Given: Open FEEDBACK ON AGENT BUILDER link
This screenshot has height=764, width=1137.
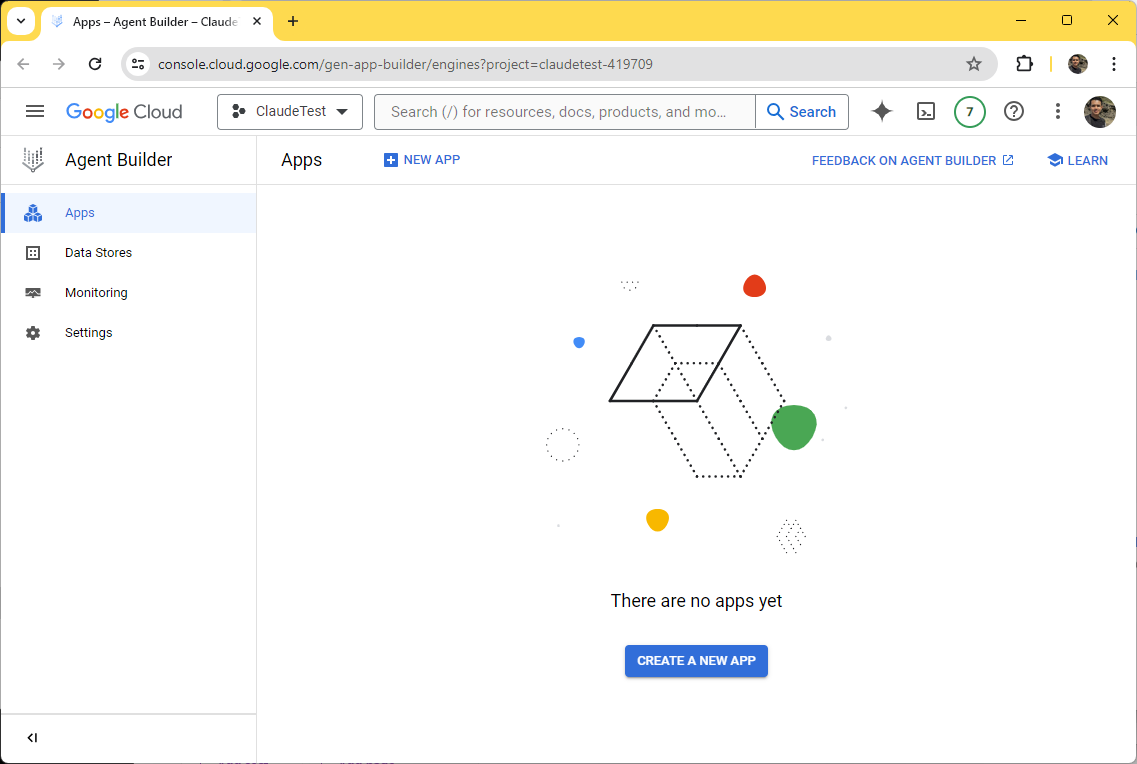Looking at the screenshot, I should click(912, 160).
